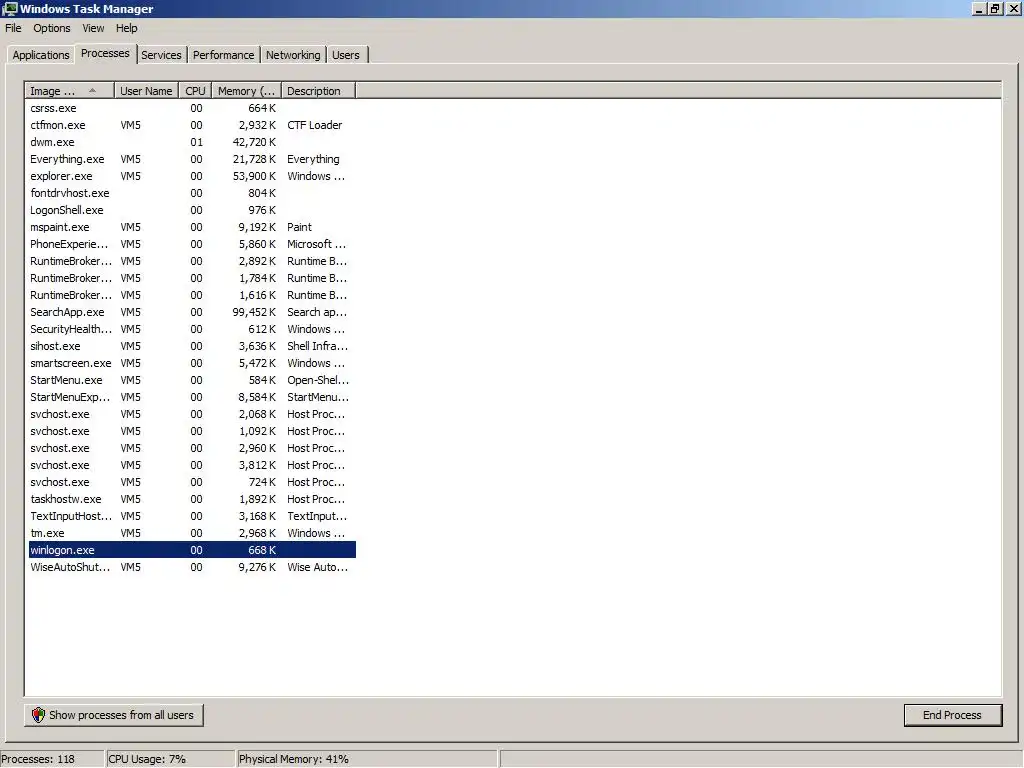1024x768 pixels.
Task: Select the RuntimeBroker row using 1,784 K
Action: click(192, 278)
